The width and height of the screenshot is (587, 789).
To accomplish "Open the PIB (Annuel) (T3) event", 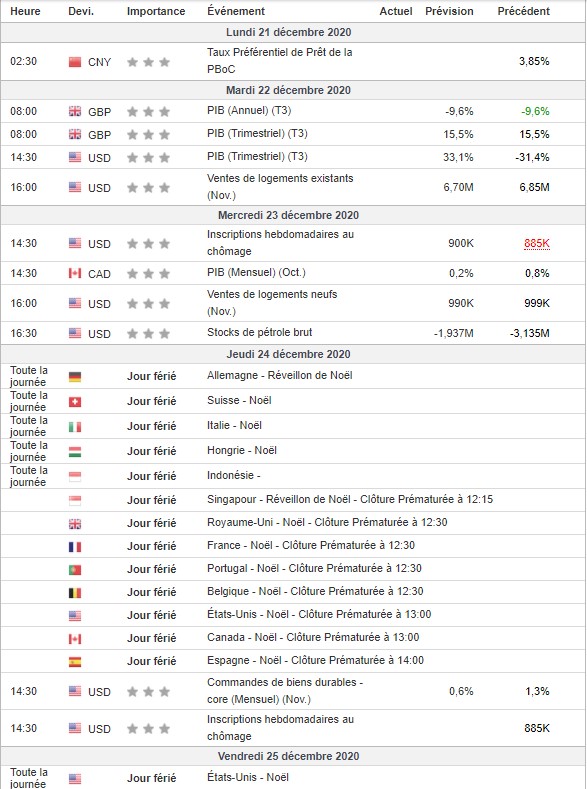I will pos(249,110).
